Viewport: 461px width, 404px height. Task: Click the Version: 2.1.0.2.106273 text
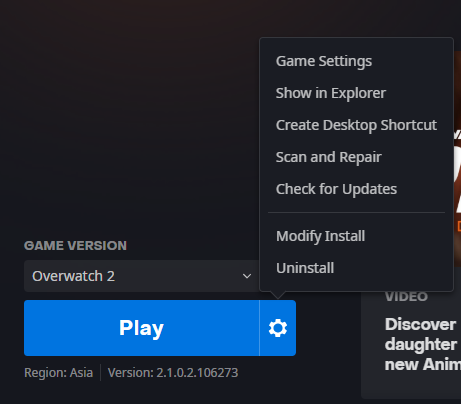[x=173, y=373]
